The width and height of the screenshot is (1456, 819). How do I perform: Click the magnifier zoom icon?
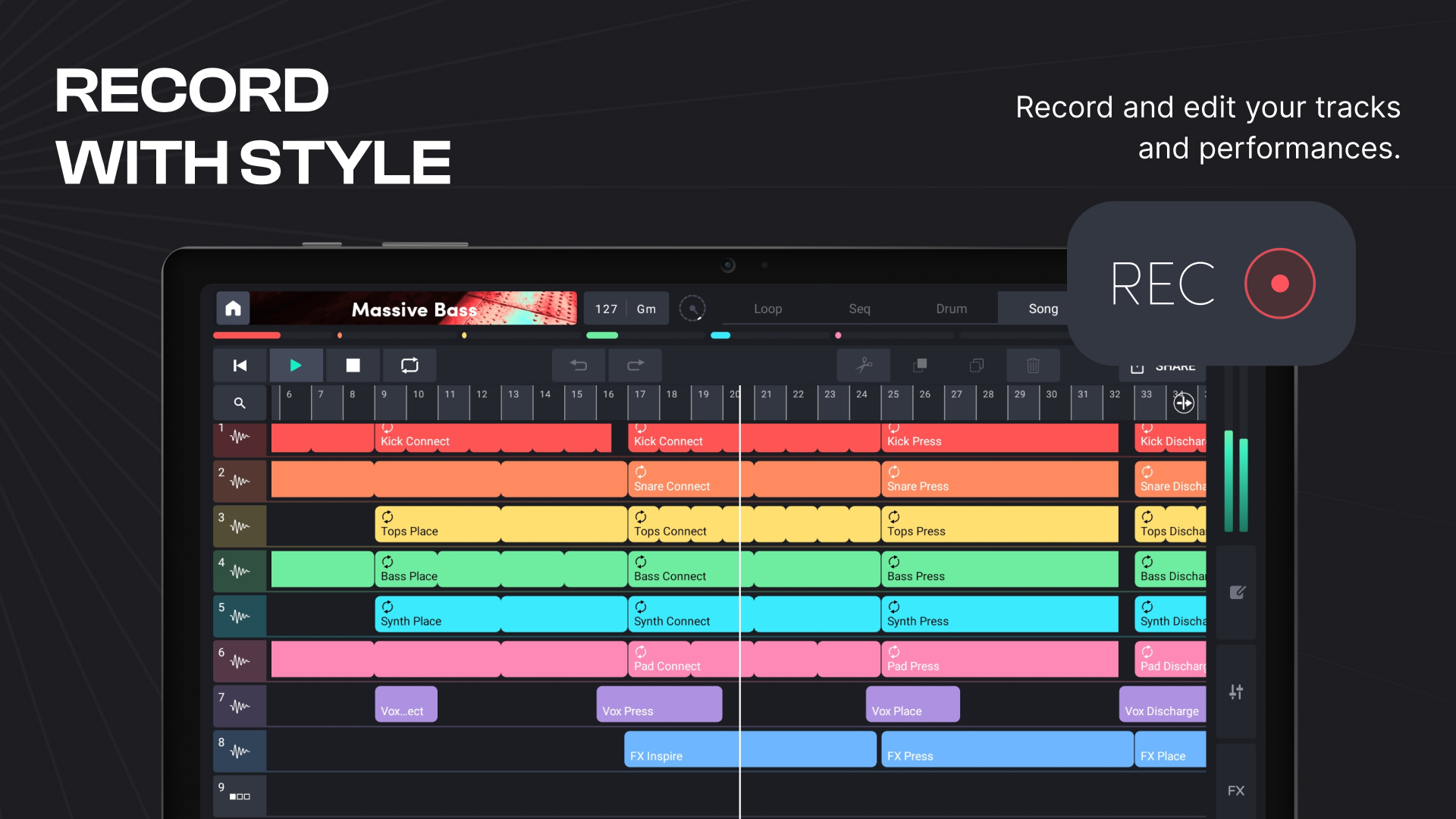(240, 403)
